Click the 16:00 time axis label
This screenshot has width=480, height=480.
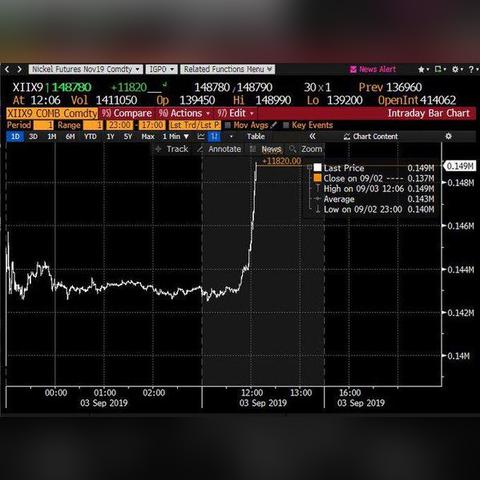point(350,393)
